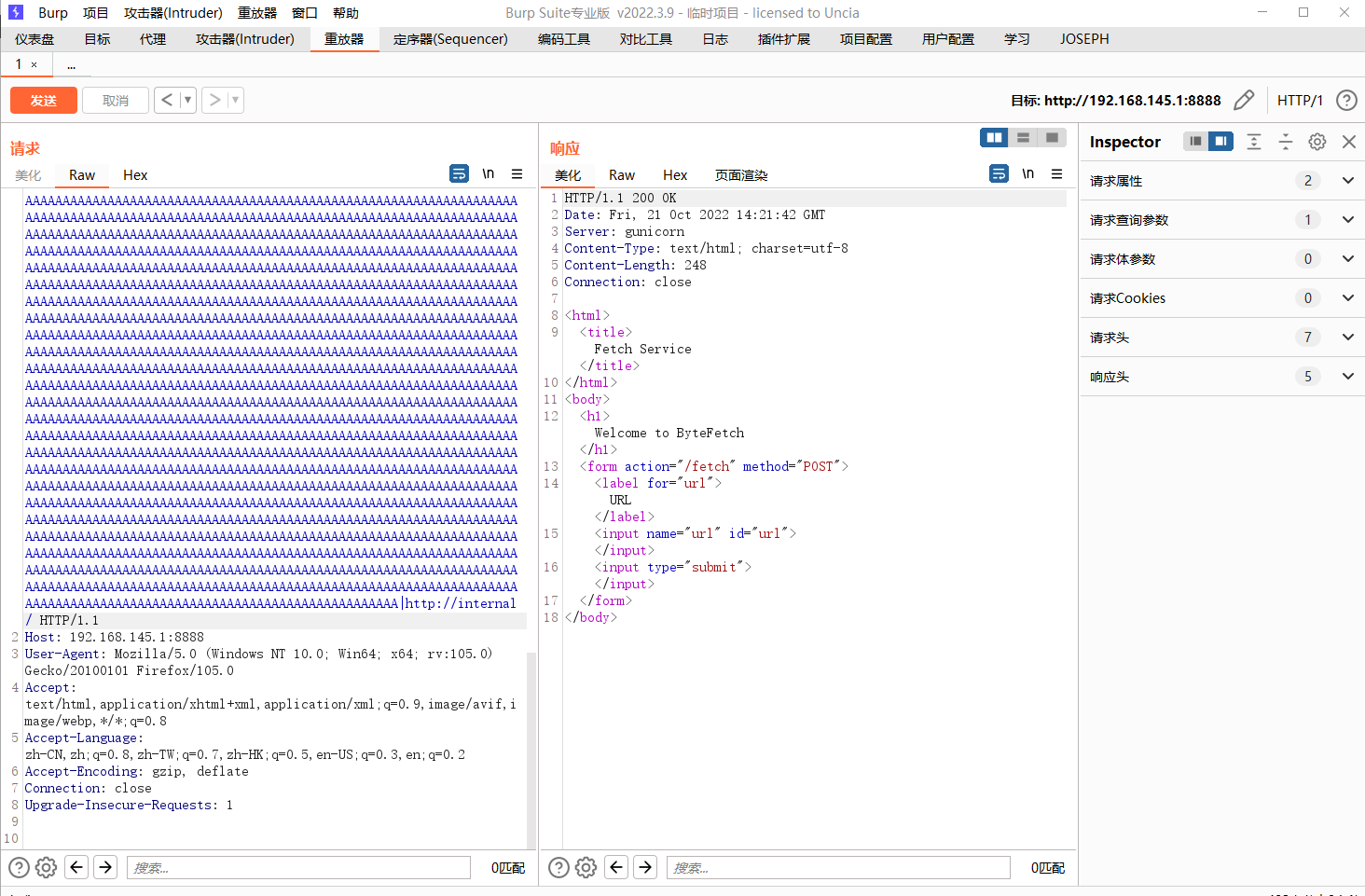1365x896 pixels.
Task: Open the 仪表盘 dashboard tab
Action: (x=34, y=39)
